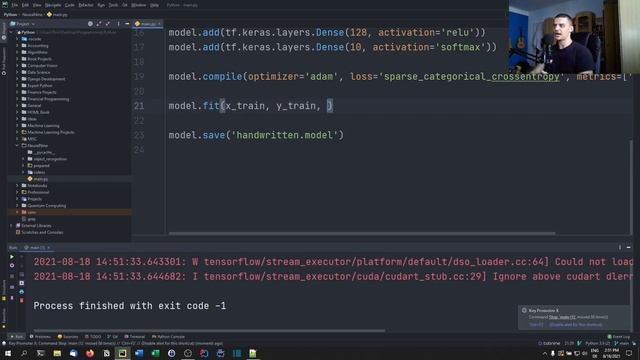Image resolution: width=640 pixels, height=360 pixels.
Task: Click the git branch main status entry
Action: click(x=622, y=343)
